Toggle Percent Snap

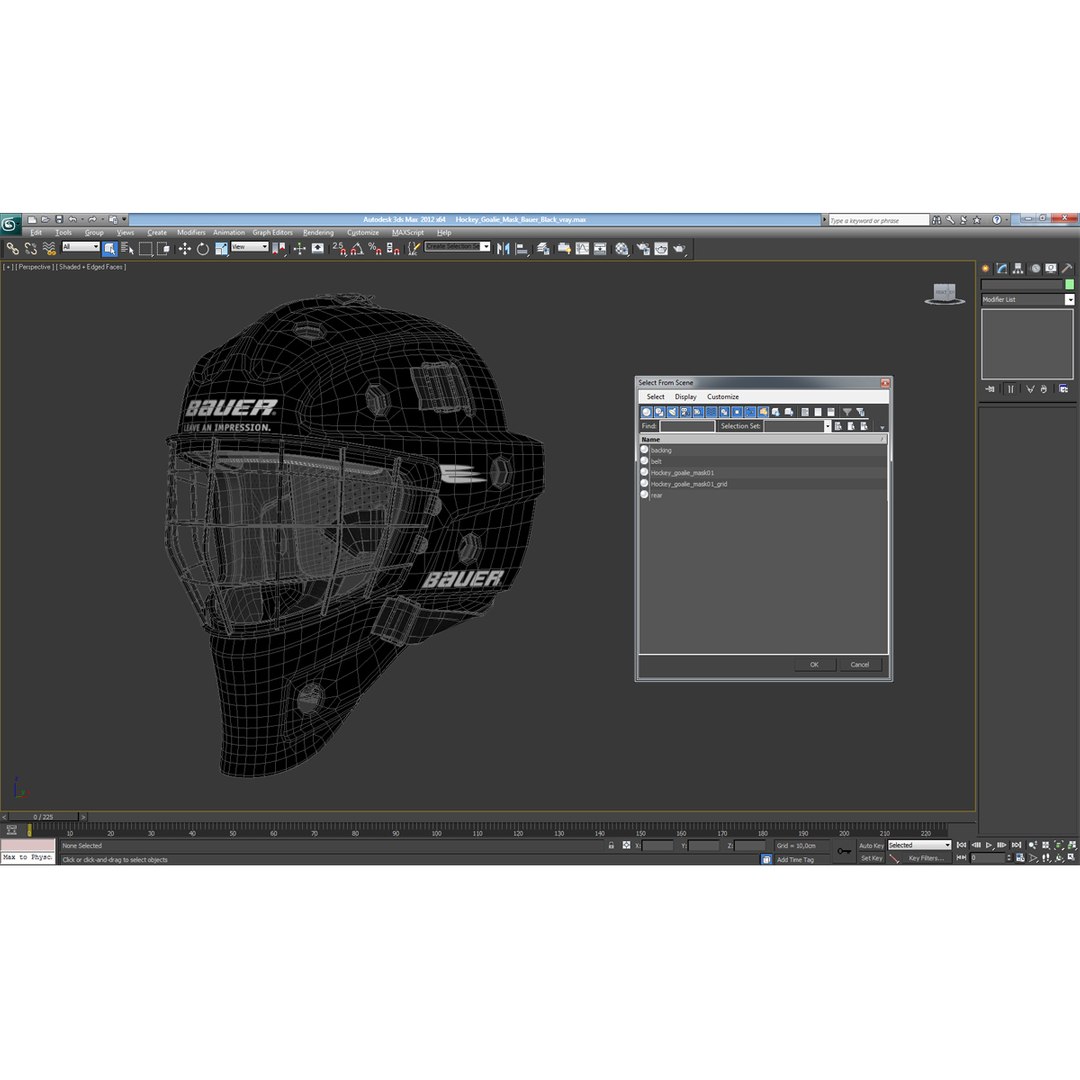(375, 249)
